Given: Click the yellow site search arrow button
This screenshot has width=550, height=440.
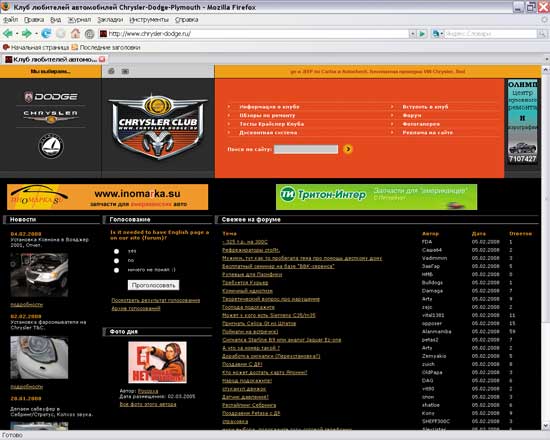Looking at the screenshot, I should [348, 149].
